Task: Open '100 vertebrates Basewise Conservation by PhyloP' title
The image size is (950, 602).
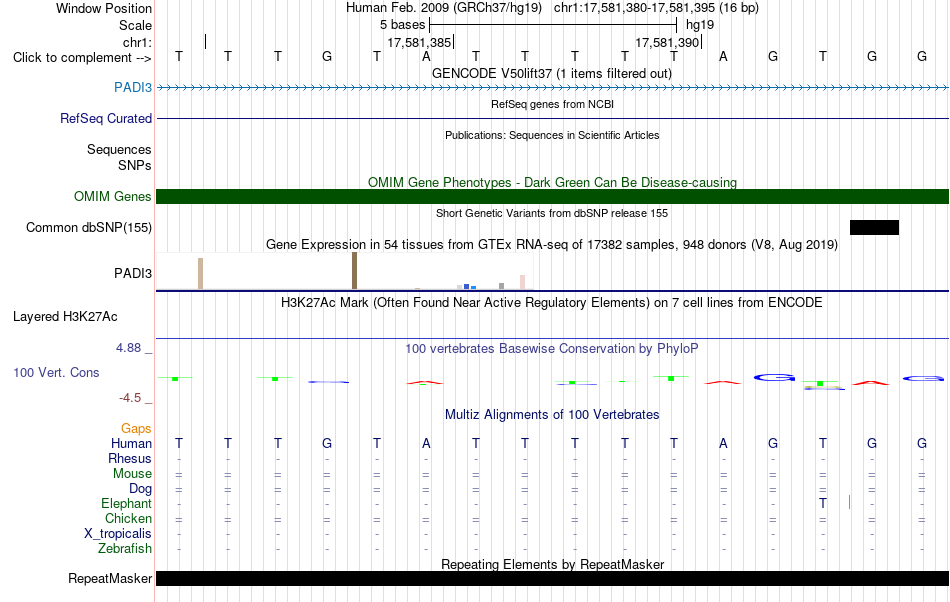Action: click(551, 348)
